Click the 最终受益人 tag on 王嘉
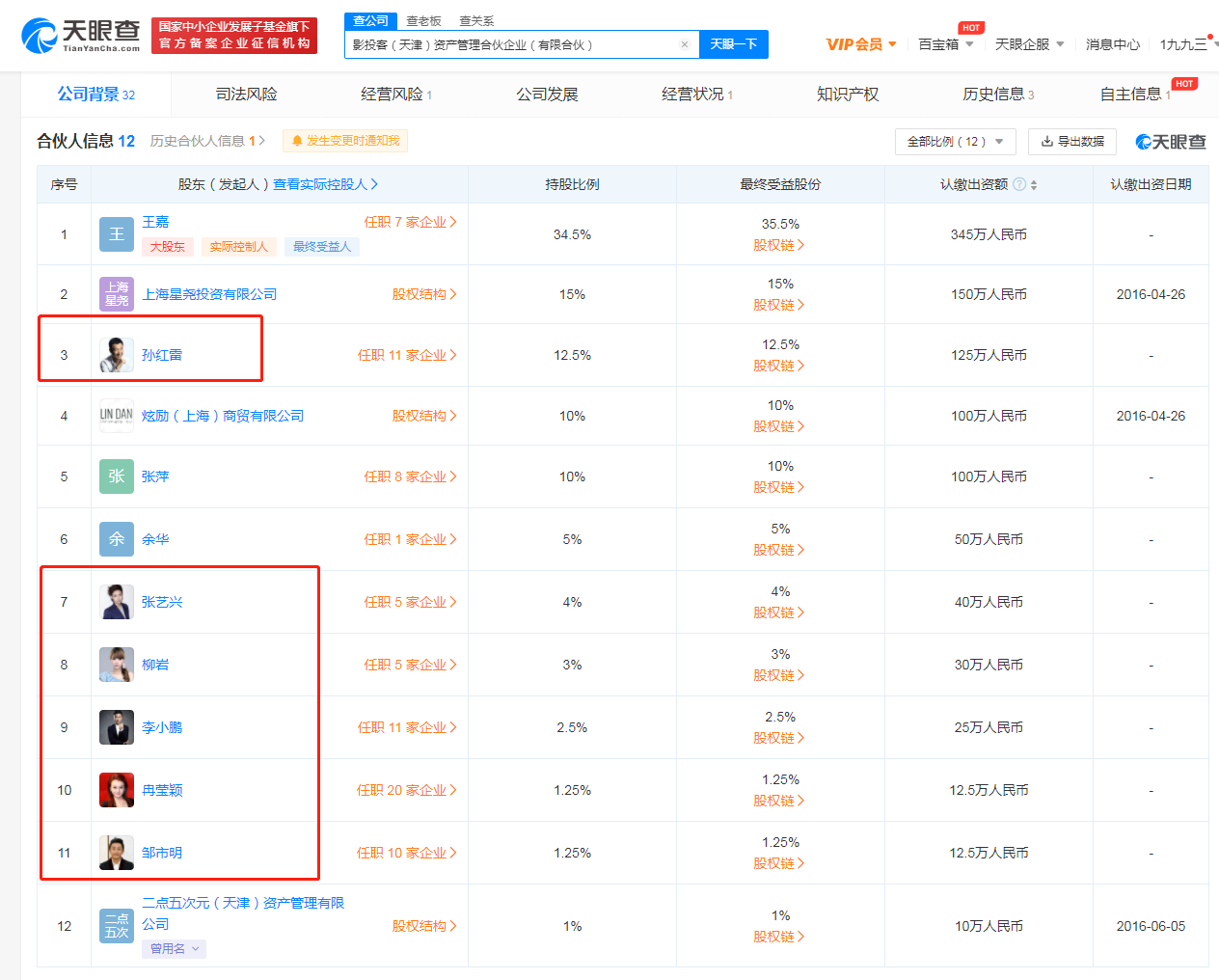This screenshot has height=980, width=1219. pyautogui.click(x=322, y=247)
